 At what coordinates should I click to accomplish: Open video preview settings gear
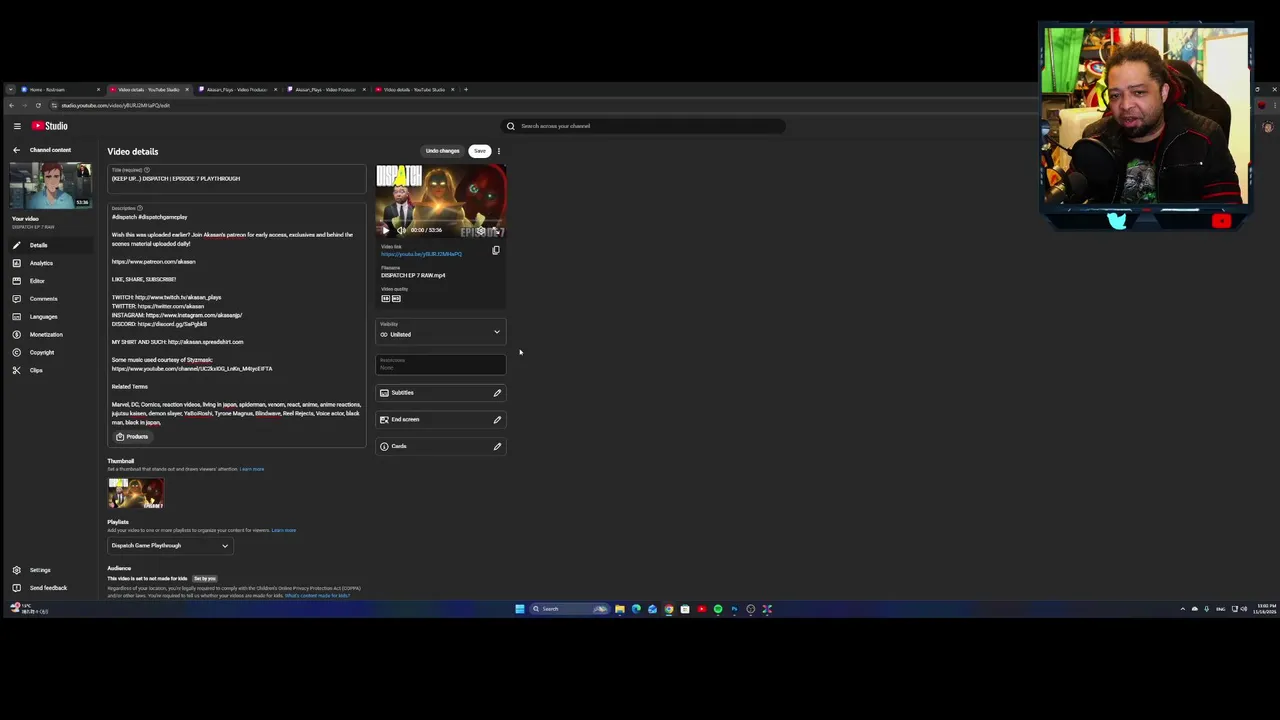coord(480,230)
